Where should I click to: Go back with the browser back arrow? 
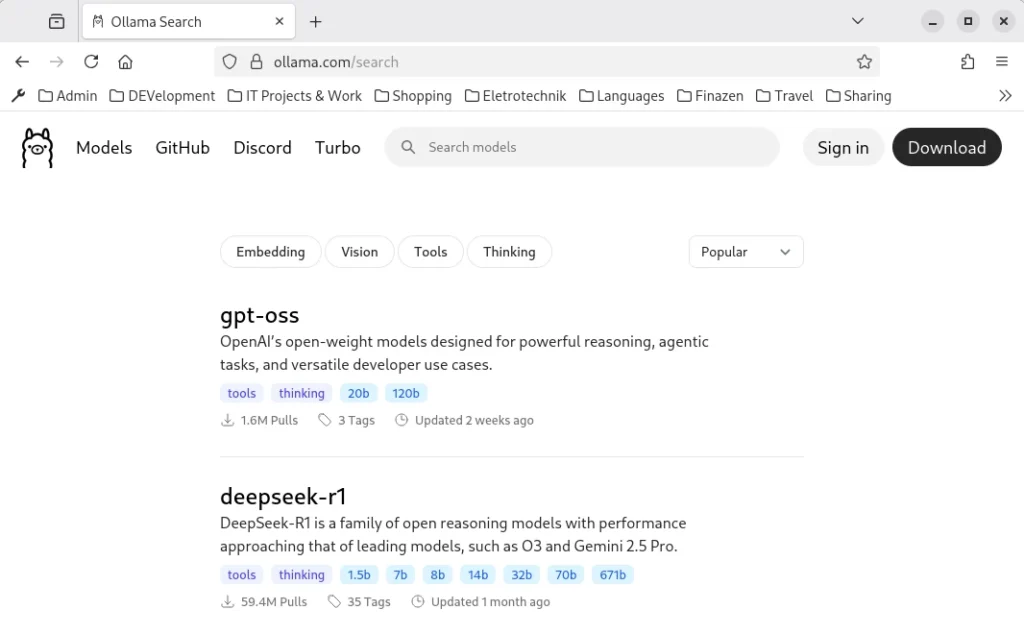[x=22, y=61]
